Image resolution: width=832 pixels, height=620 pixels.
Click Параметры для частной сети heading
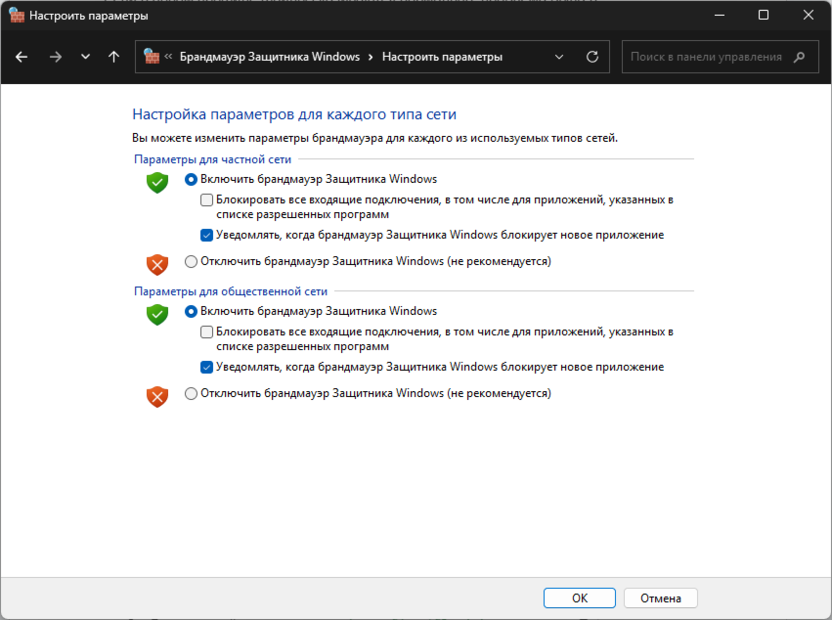(212, 159)
